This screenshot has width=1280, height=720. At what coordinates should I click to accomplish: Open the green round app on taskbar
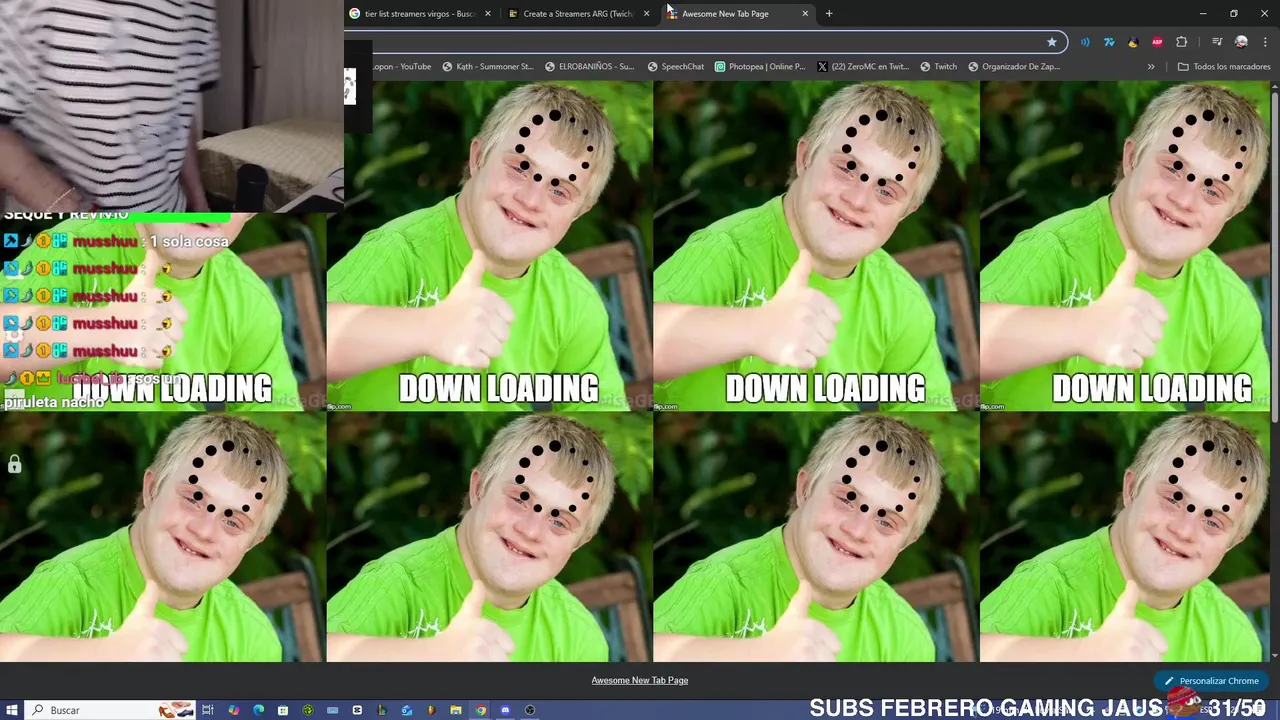point(308,710)
